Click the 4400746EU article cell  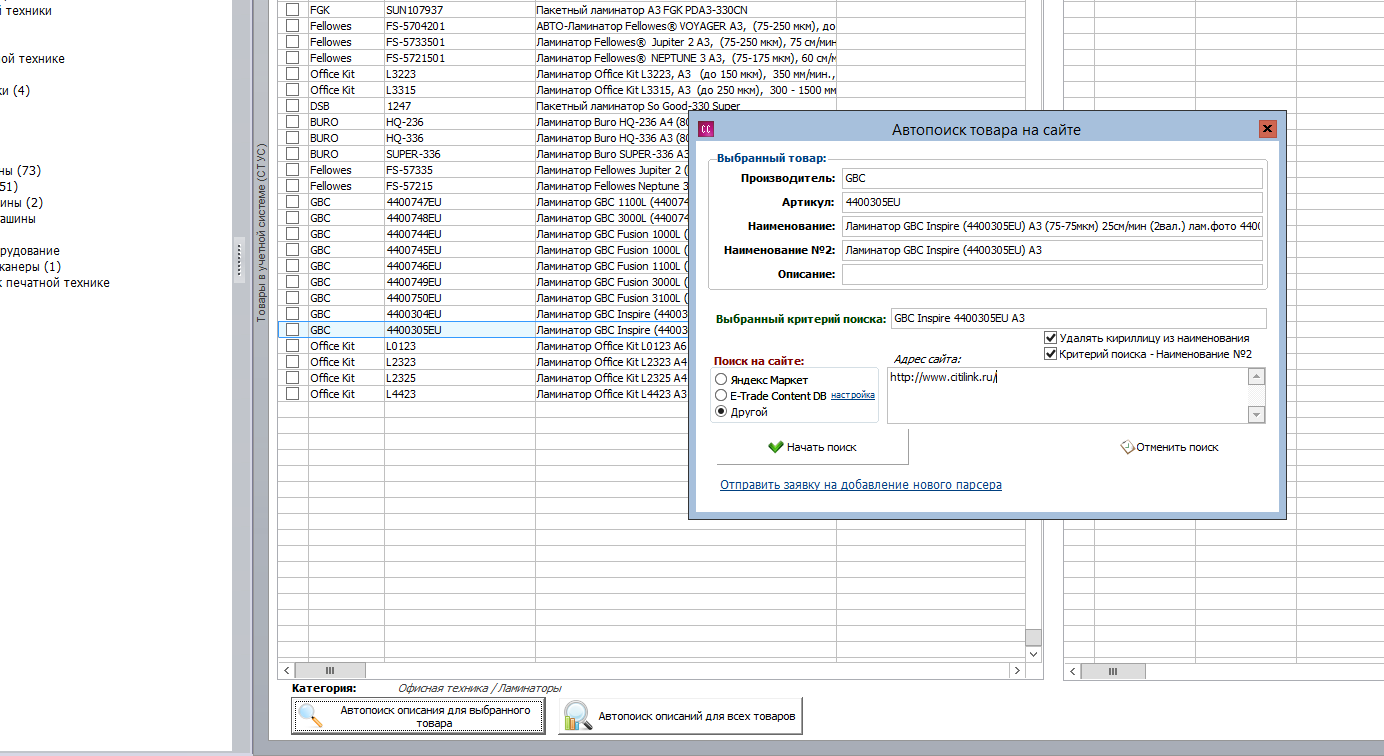[x=460, y=266]
